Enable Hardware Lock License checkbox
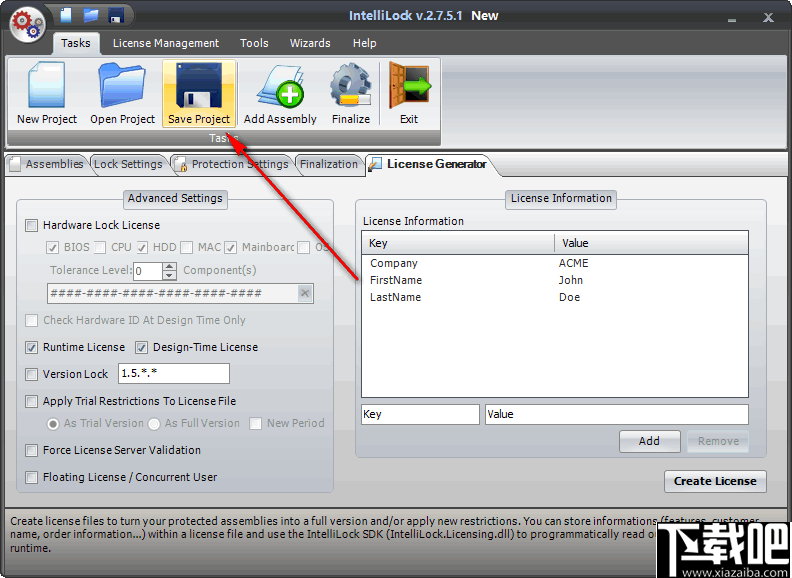 (31, 225)
